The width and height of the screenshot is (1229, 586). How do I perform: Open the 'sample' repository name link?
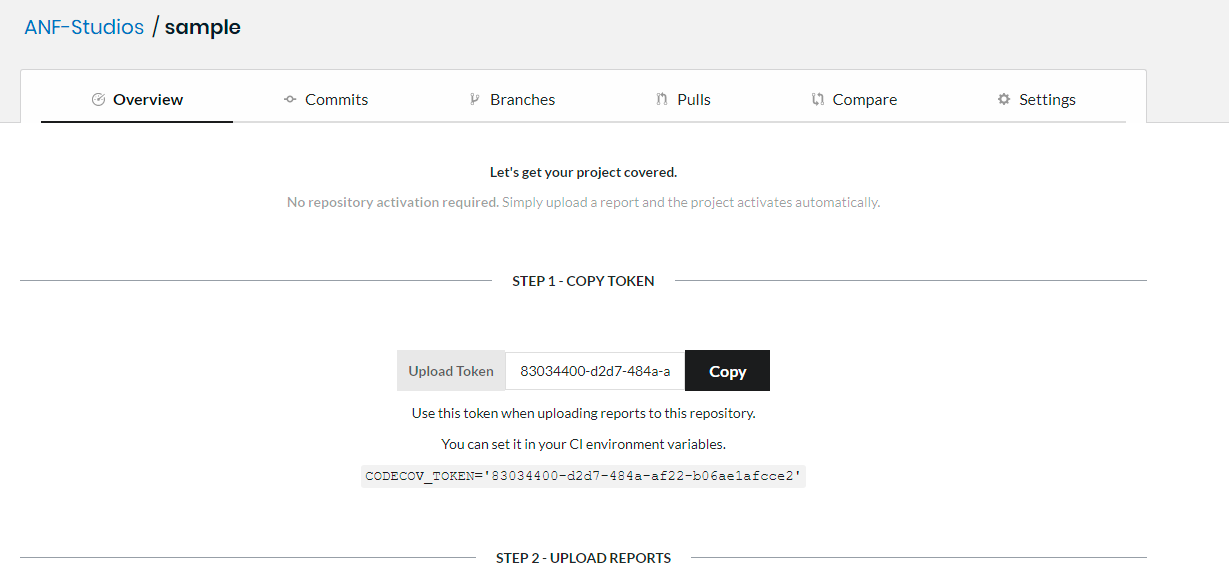[x=202, y=27]
